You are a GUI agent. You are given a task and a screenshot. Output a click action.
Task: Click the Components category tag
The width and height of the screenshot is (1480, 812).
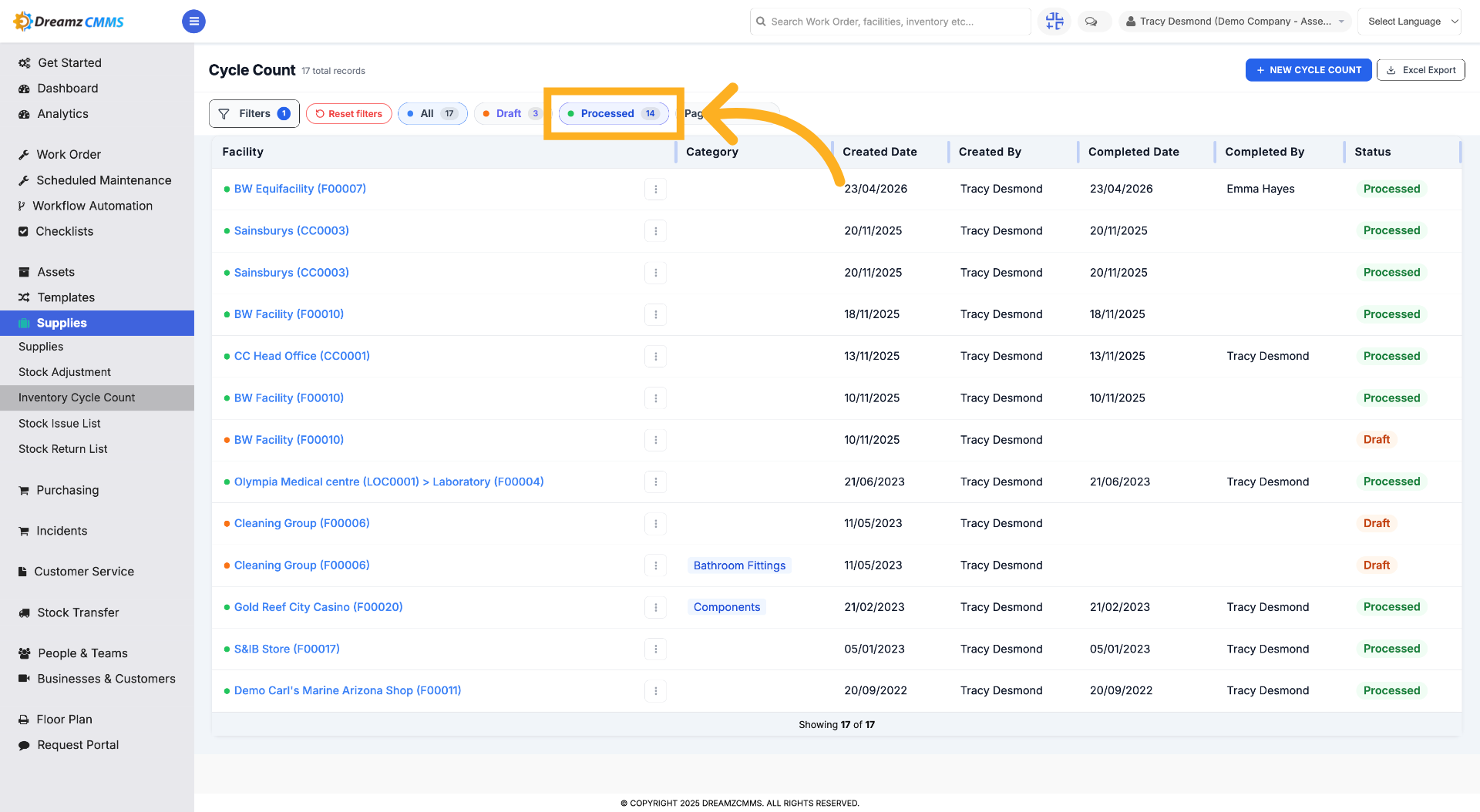727,607
